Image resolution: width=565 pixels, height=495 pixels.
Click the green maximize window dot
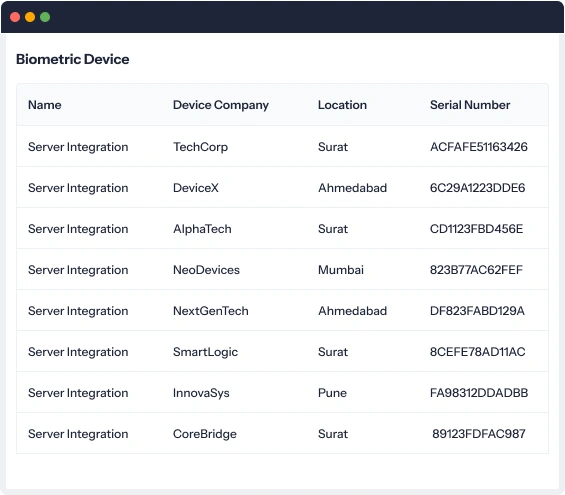point(45,17)
